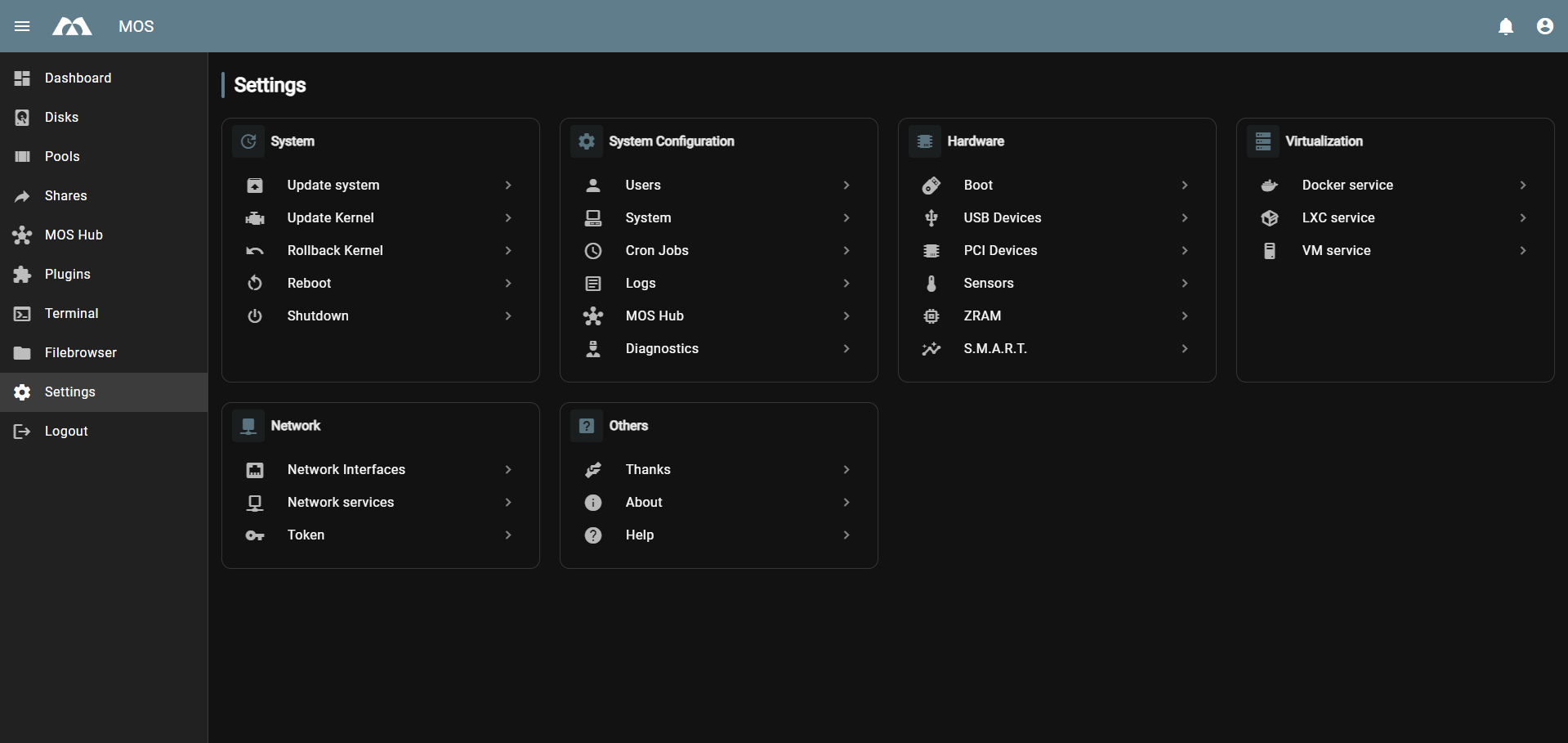The width and height of the screenshot is (1568, 743).
Task: Expand the S.M.A.R.T. entry chevron
Action: (1185, 348)
